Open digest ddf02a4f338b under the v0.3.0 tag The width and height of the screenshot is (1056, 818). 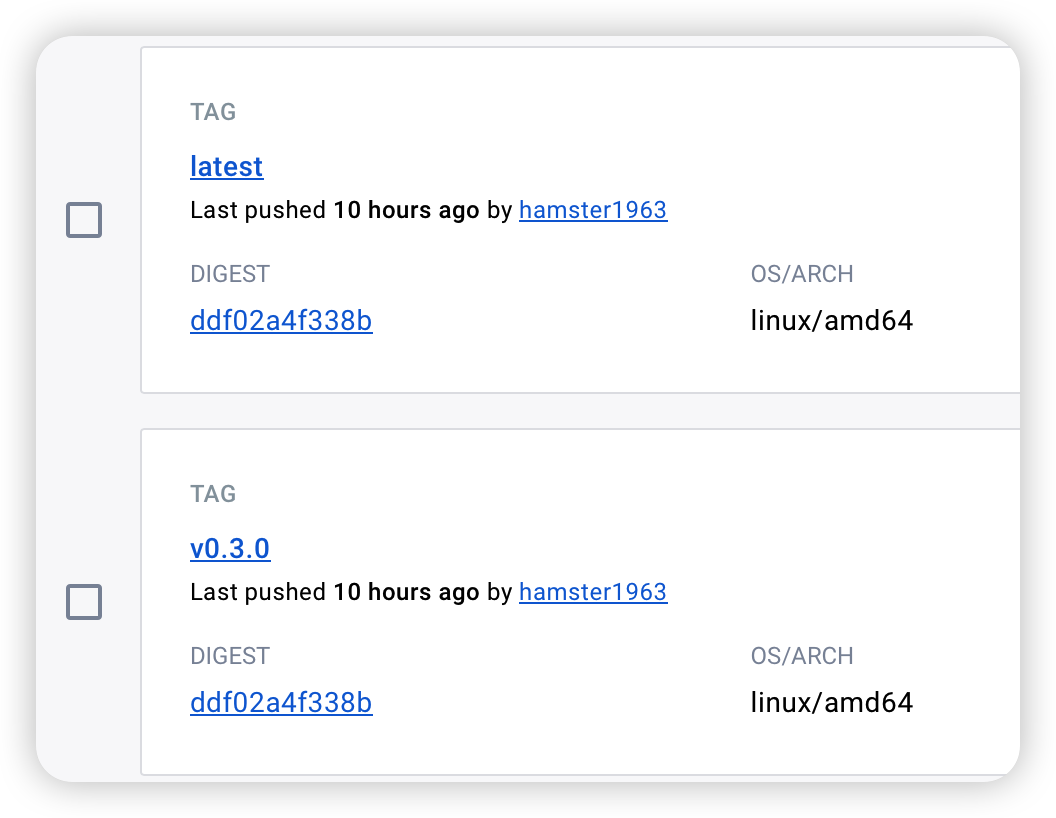[x=281, y=703]
